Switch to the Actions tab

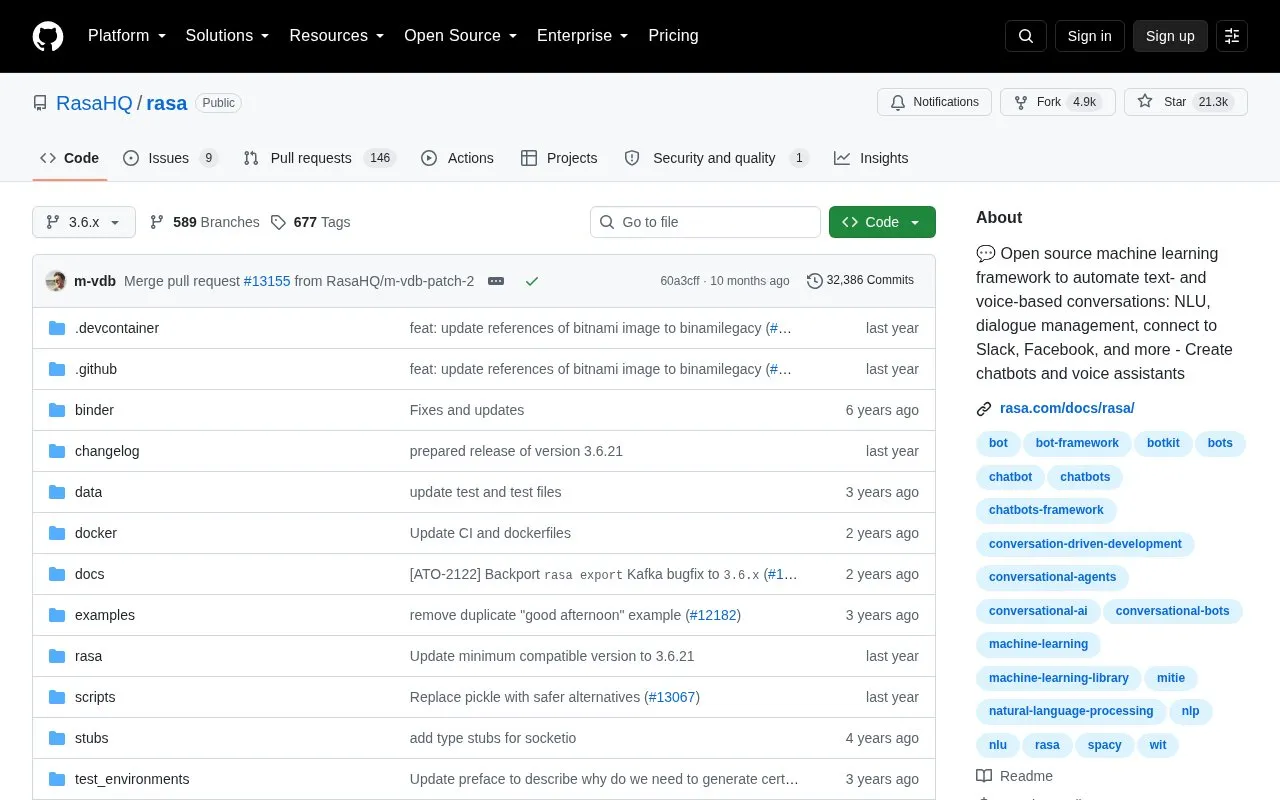pyautogui.click(x=458, y=158)
